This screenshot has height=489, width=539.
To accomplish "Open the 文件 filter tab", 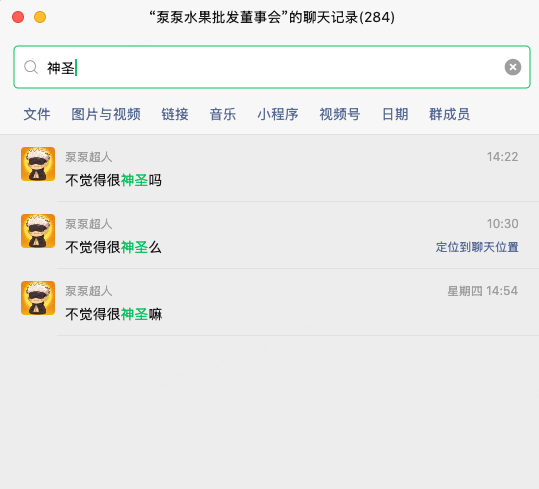I will pos(37,114).
